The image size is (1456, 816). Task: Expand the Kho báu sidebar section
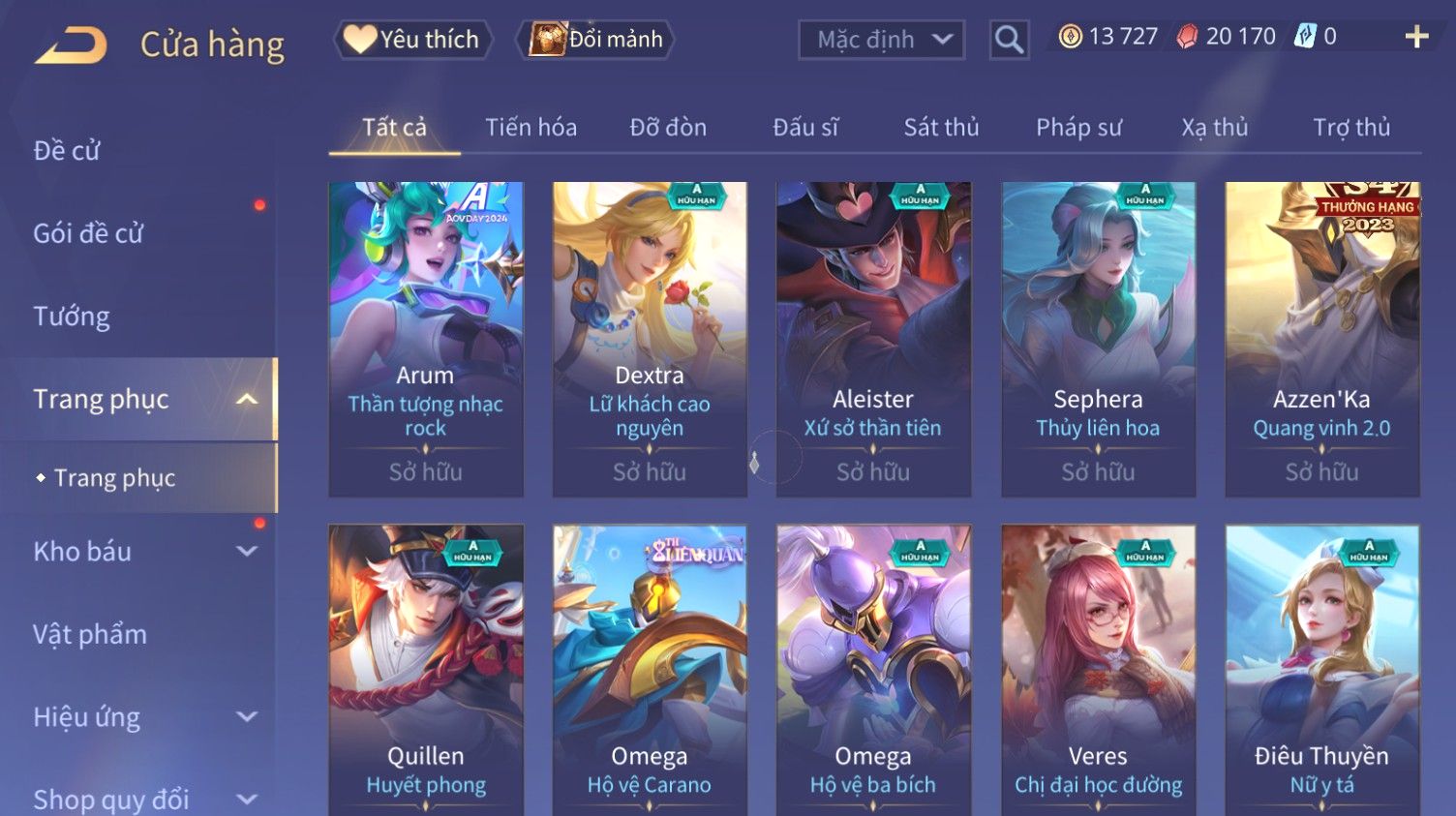point(247,551)
